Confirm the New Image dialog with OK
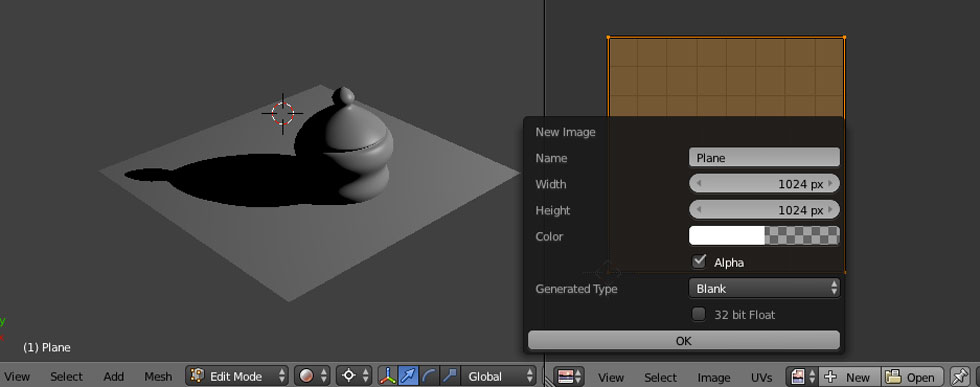 (x=684, y=341)
